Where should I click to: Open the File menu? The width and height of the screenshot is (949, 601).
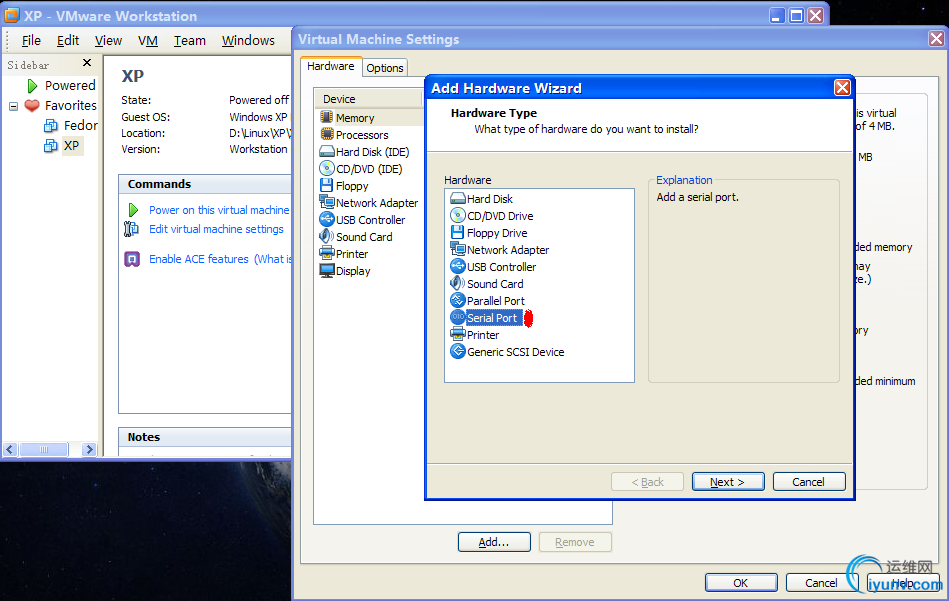[31, 41]
